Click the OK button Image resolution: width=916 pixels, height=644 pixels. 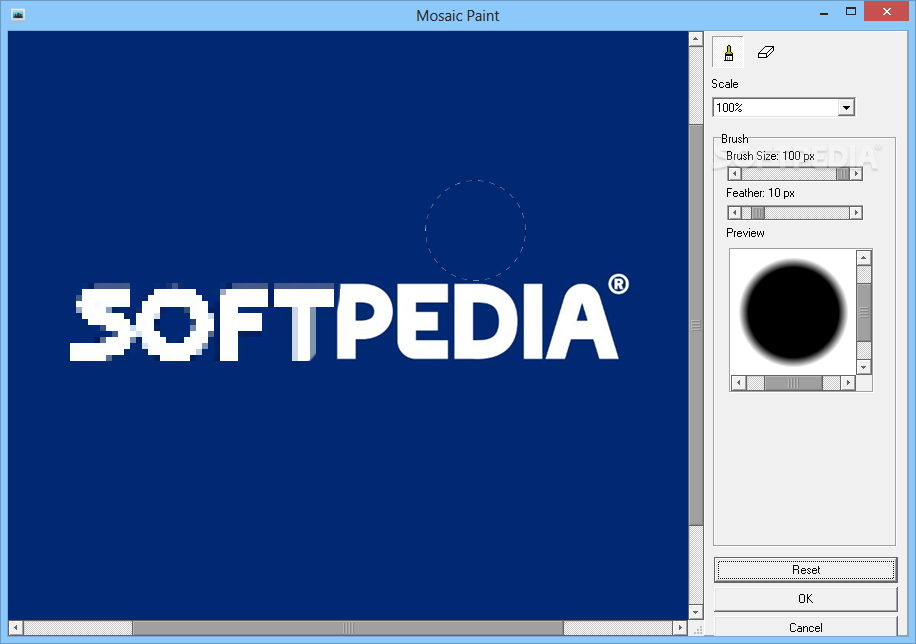tap(806, 599)
